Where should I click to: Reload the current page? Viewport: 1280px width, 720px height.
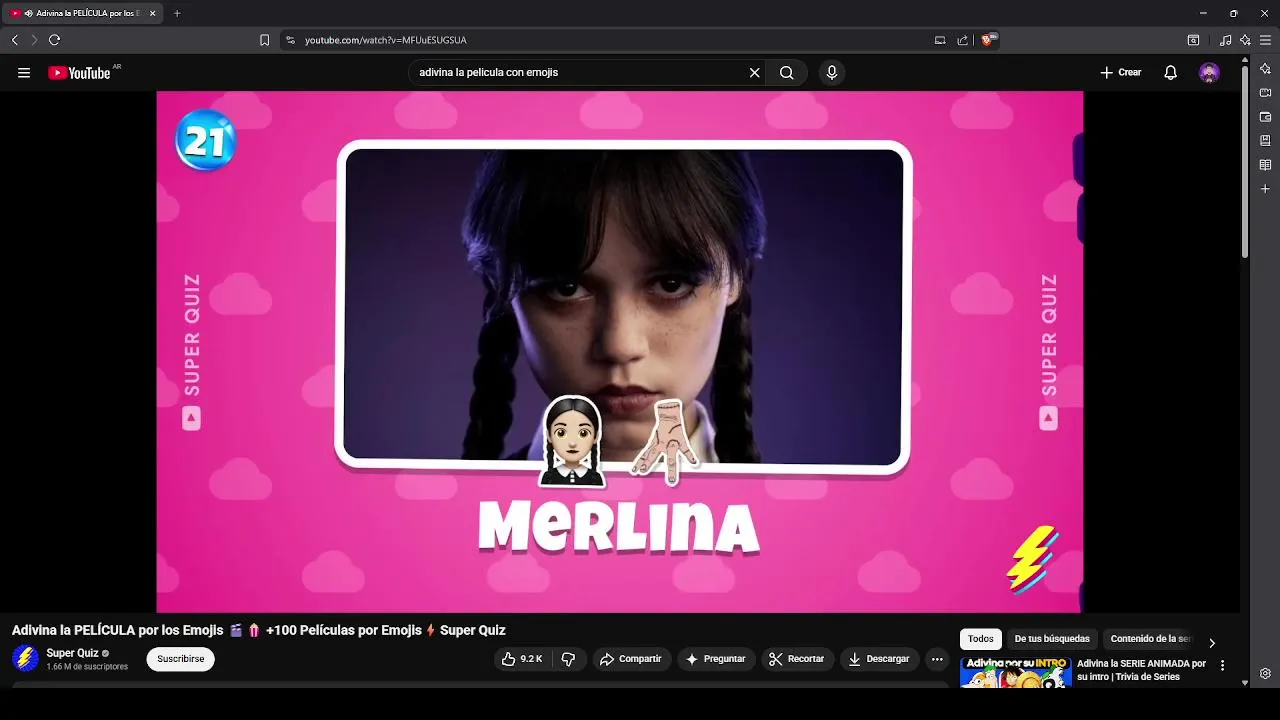click(x=54, y=40)
